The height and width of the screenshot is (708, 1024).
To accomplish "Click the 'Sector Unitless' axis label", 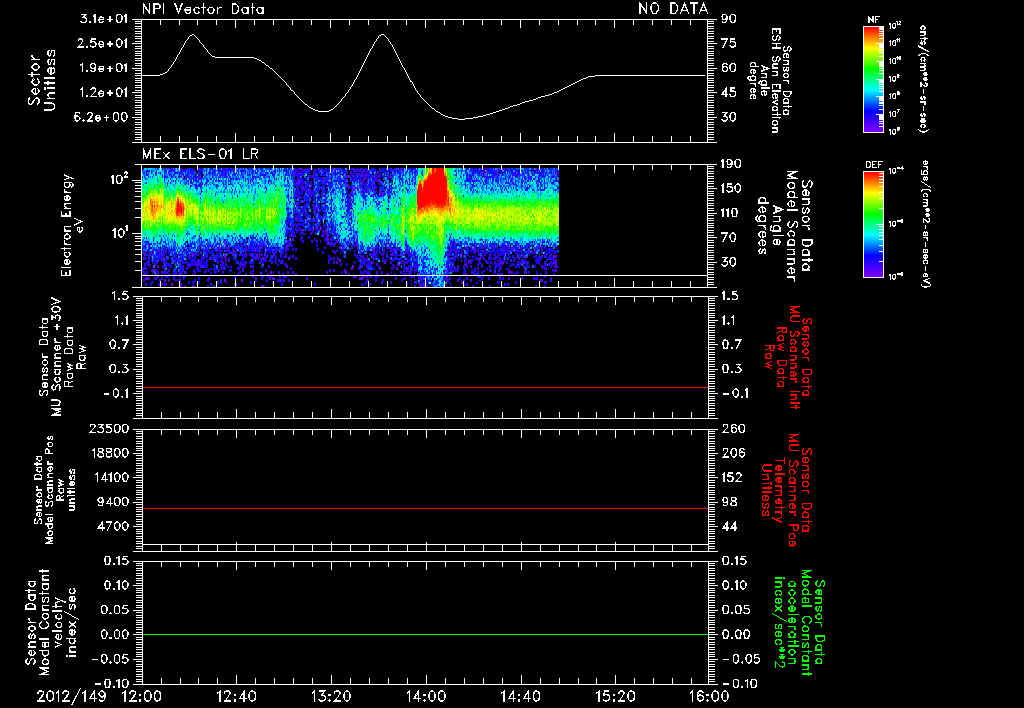I will (42, 80).
